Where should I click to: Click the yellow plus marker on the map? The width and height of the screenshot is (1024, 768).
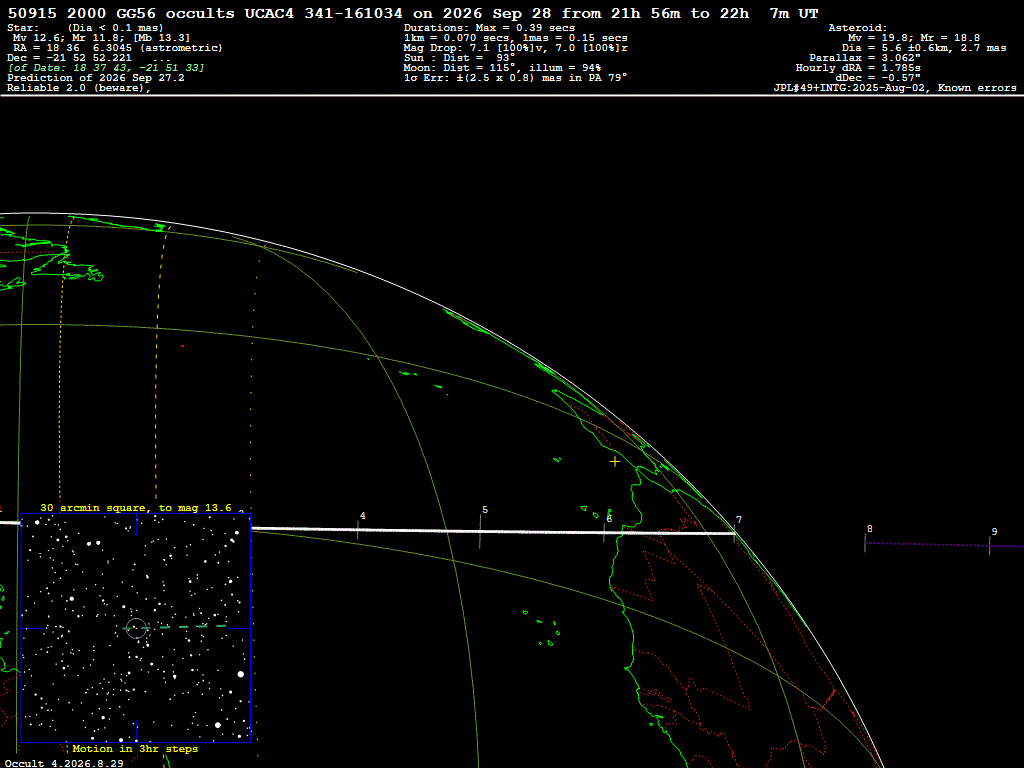[615, 462]
